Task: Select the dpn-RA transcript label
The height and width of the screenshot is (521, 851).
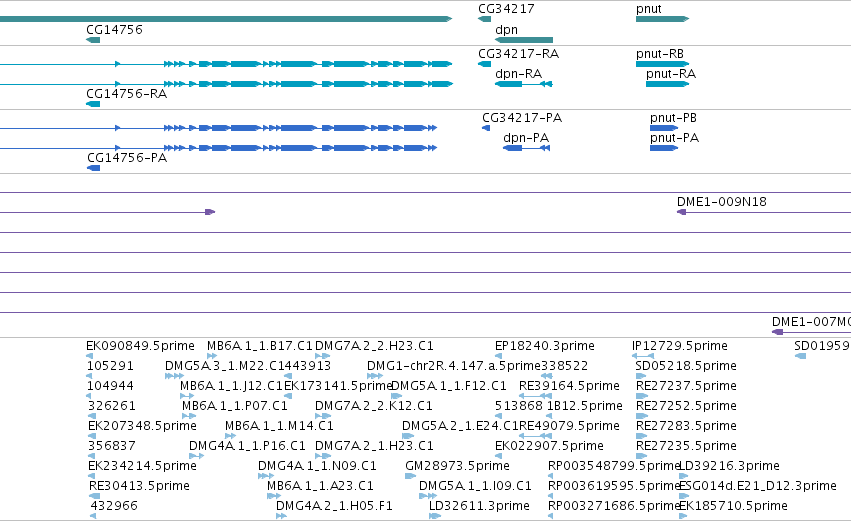Action: pos(518,74)
